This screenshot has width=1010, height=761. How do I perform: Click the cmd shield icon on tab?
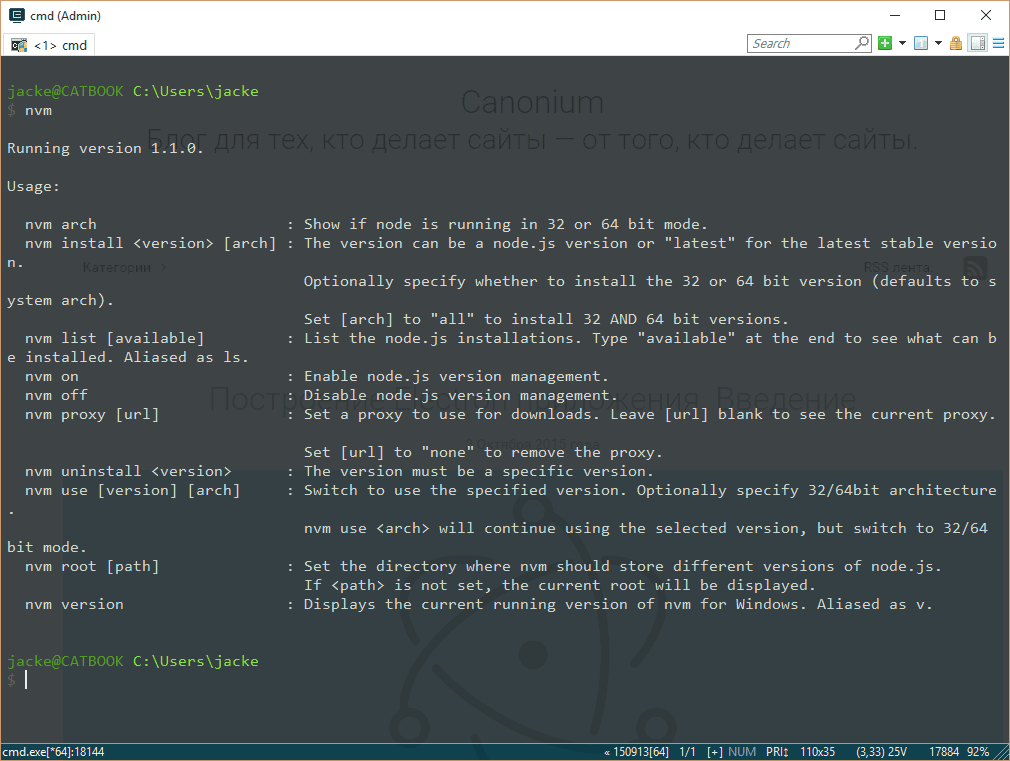(19, 45)
